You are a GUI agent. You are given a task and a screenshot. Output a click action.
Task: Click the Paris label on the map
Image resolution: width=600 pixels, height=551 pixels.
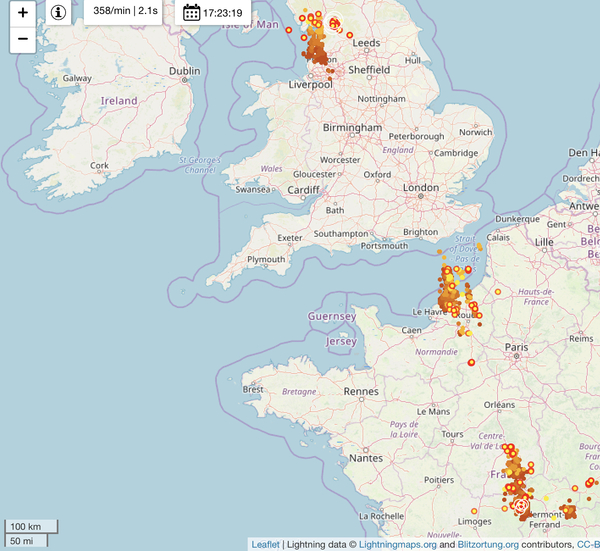pos(516,347)
